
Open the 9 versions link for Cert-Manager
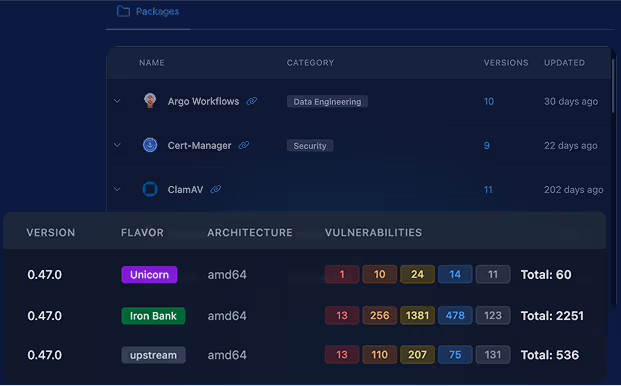[x=486, y=146]
